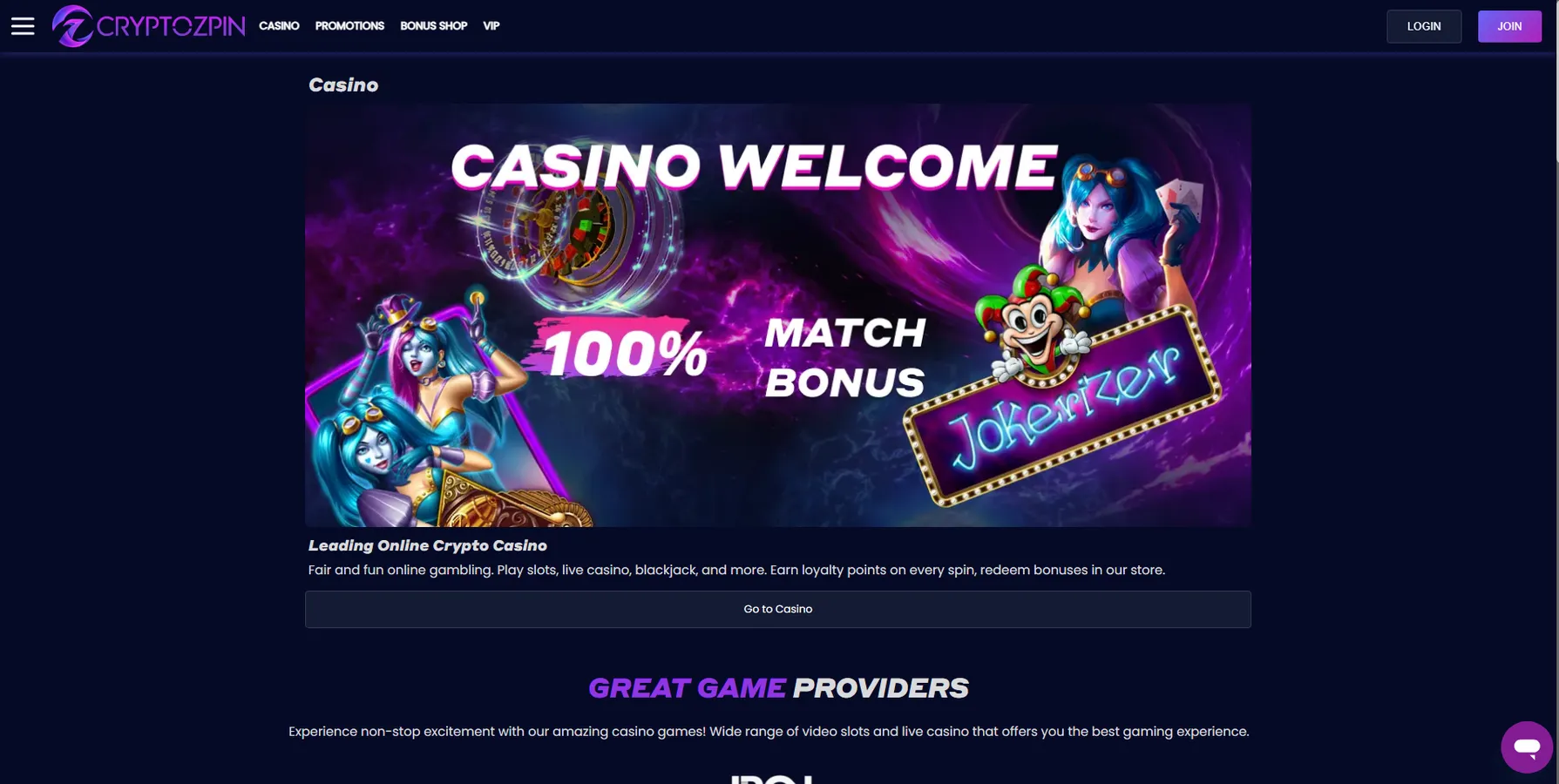The image size is (1559, 784).
Task: Open the VIP section
Action: coord(491,26)
